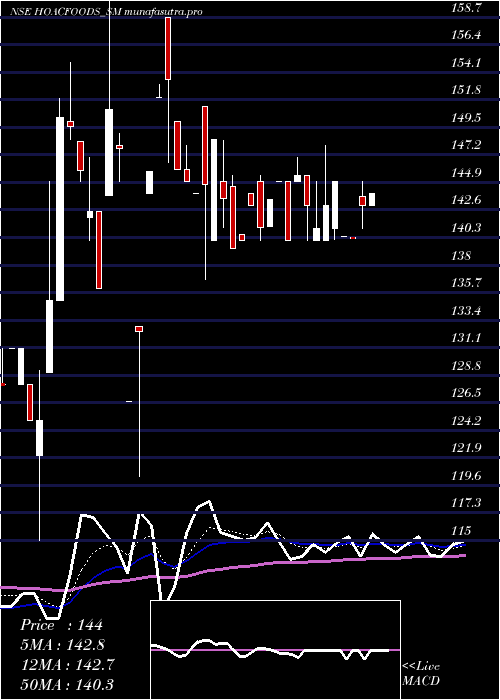Image resolution: width=500 pixels, height=700 pixels.
Task: Click the 115 price axis label
Action: (x=461, y=531)
